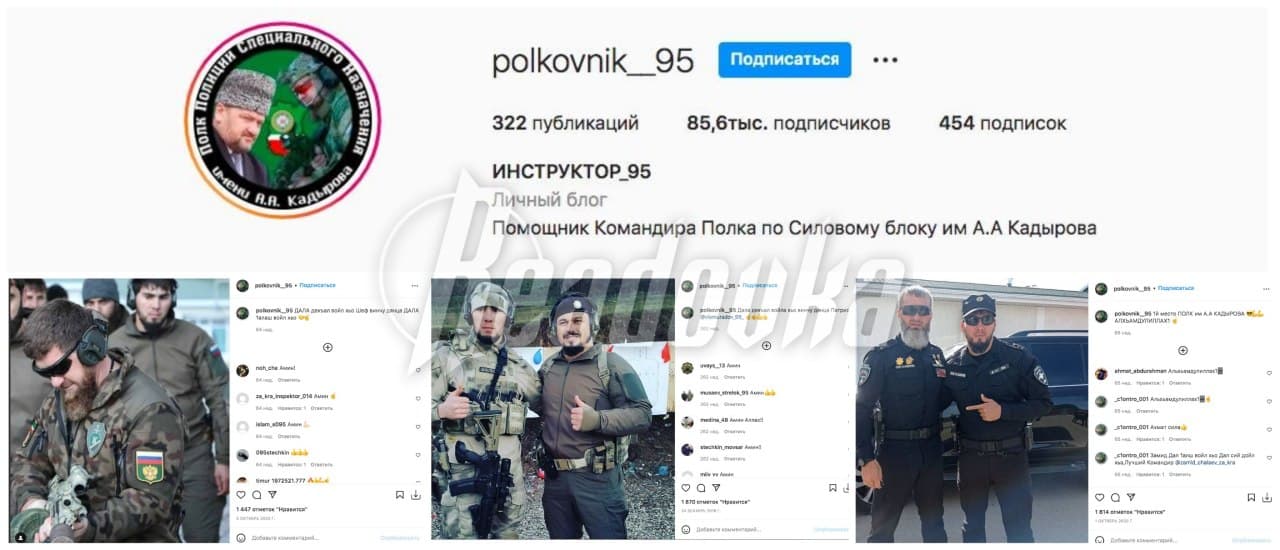This screenshot has height=550, width=1280.
Task: Bookmark the third post
Action: point(1251,497)
